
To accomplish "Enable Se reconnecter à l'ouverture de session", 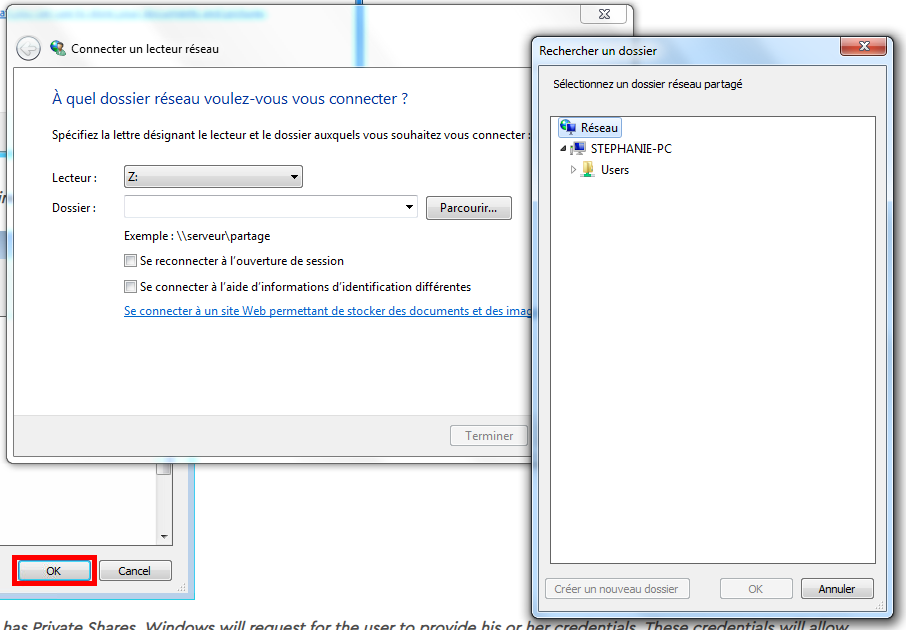I will click(131, 261).
